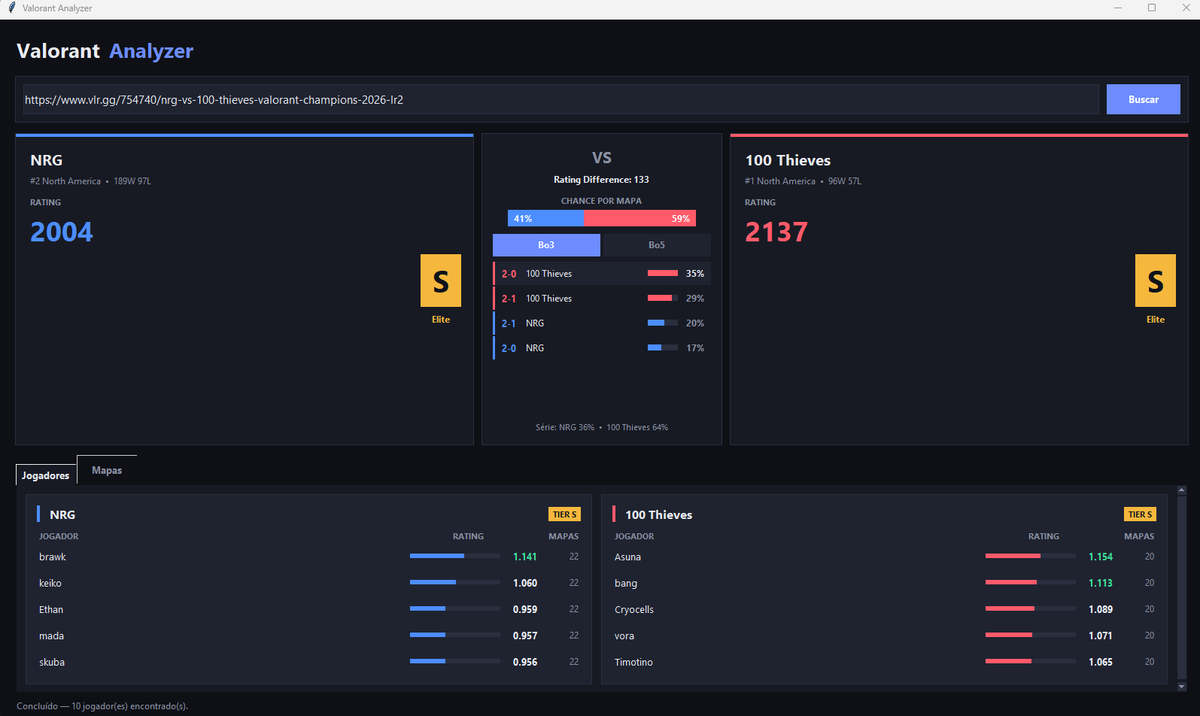Click the 100 Thieves rating value 2137
This screenshot has width=1200, height=716.
[x=777, y=232]
